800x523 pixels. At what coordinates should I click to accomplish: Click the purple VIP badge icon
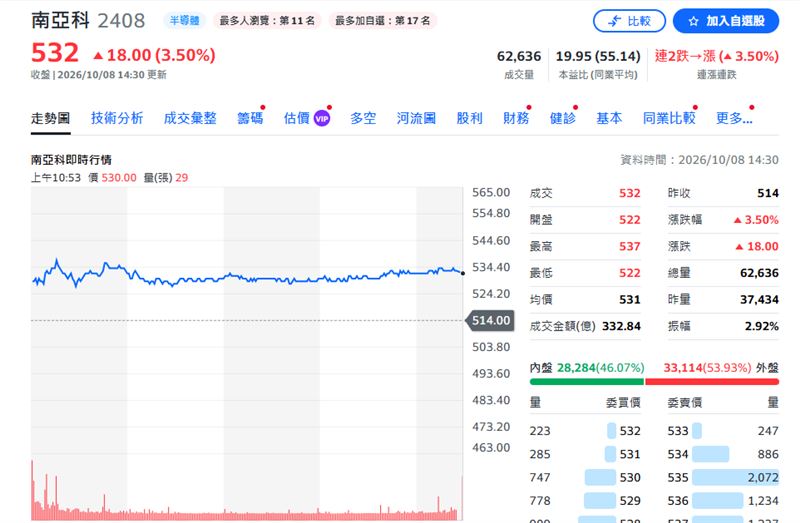[x=321, y=118]
